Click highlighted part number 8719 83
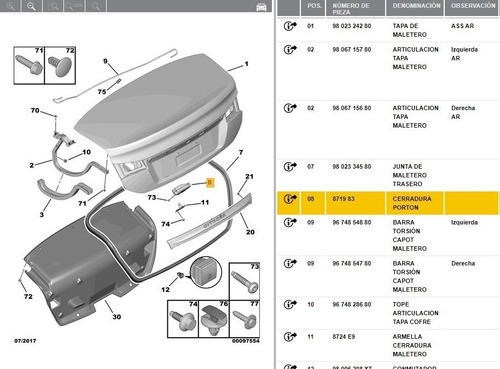This screenshot has height=369, width=500. click(343, 199)
